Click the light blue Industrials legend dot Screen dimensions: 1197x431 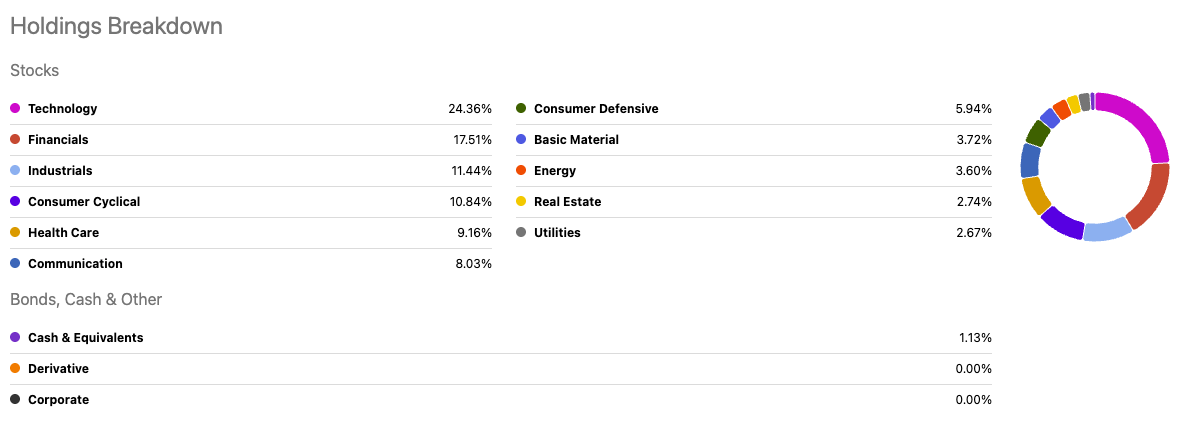tap(15, 171)
